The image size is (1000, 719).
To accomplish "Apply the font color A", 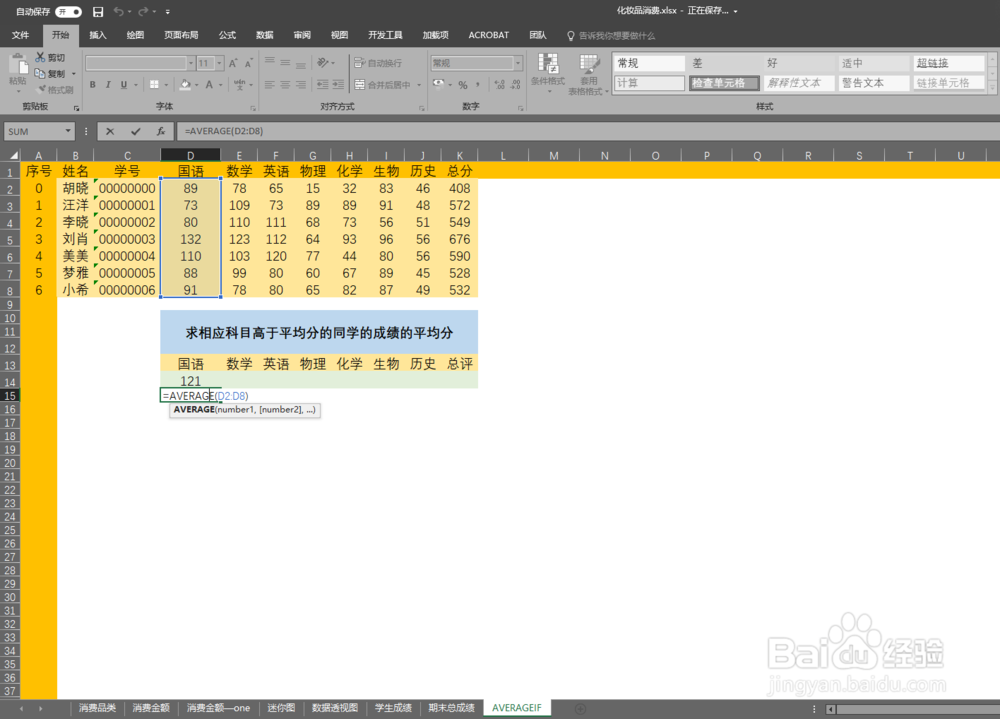I will 209,84.
